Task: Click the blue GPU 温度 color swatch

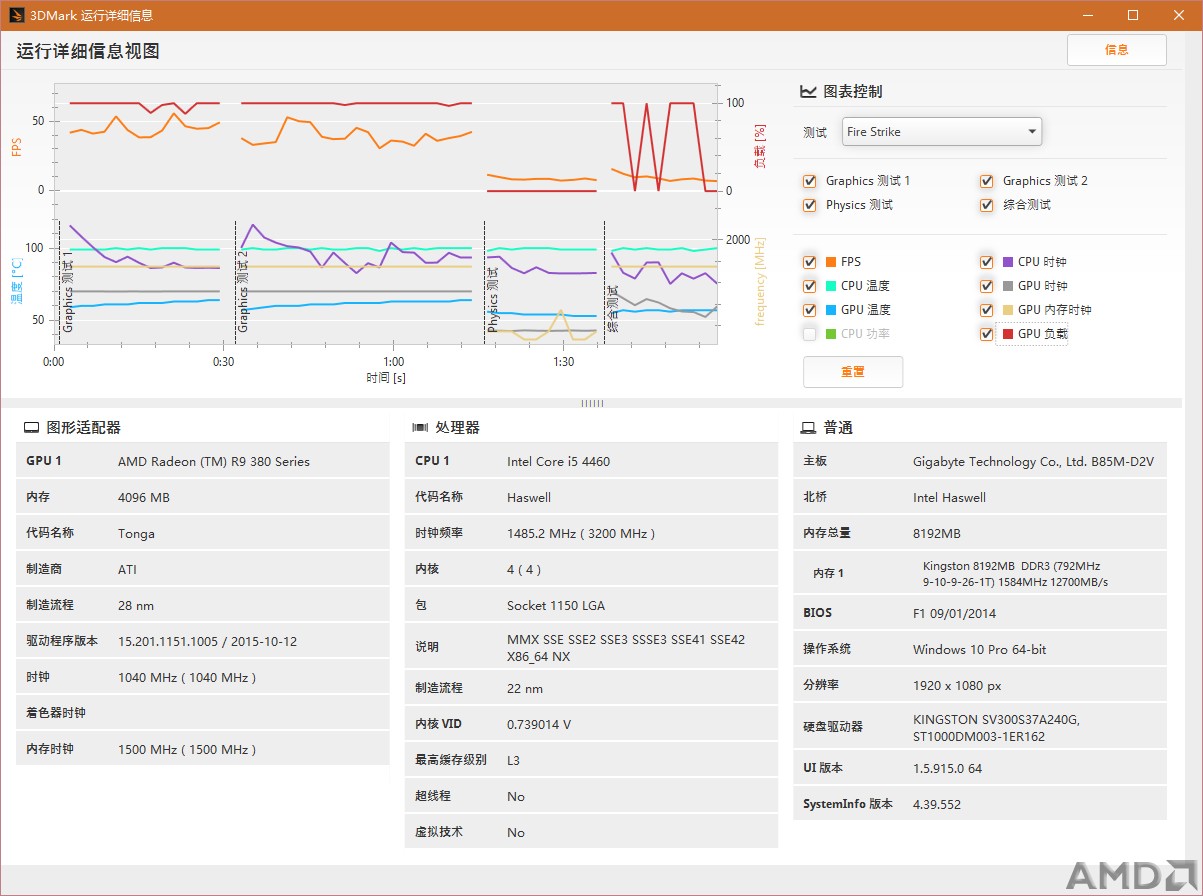Action: [830, 310]
